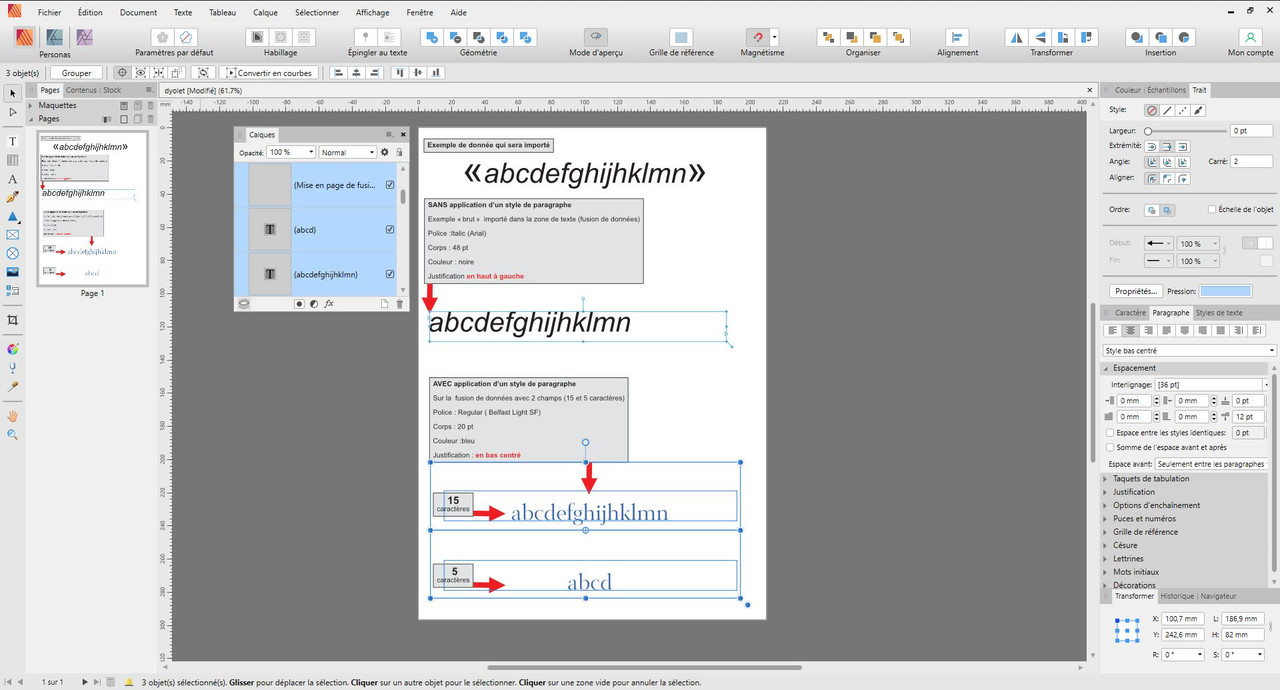Select the Node tool
The height and width of the screenshot is (690, 1280).
click(x=13, y=112)
